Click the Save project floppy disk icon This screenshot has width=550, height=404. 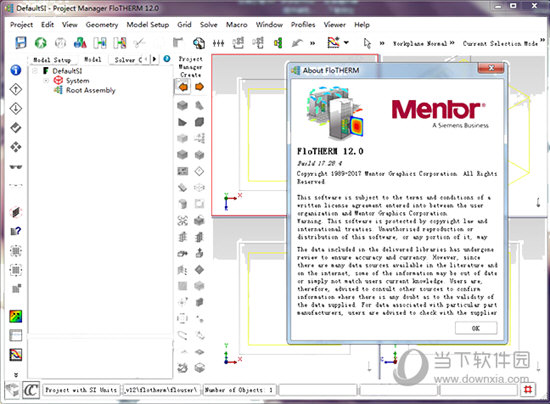(21, 43)
